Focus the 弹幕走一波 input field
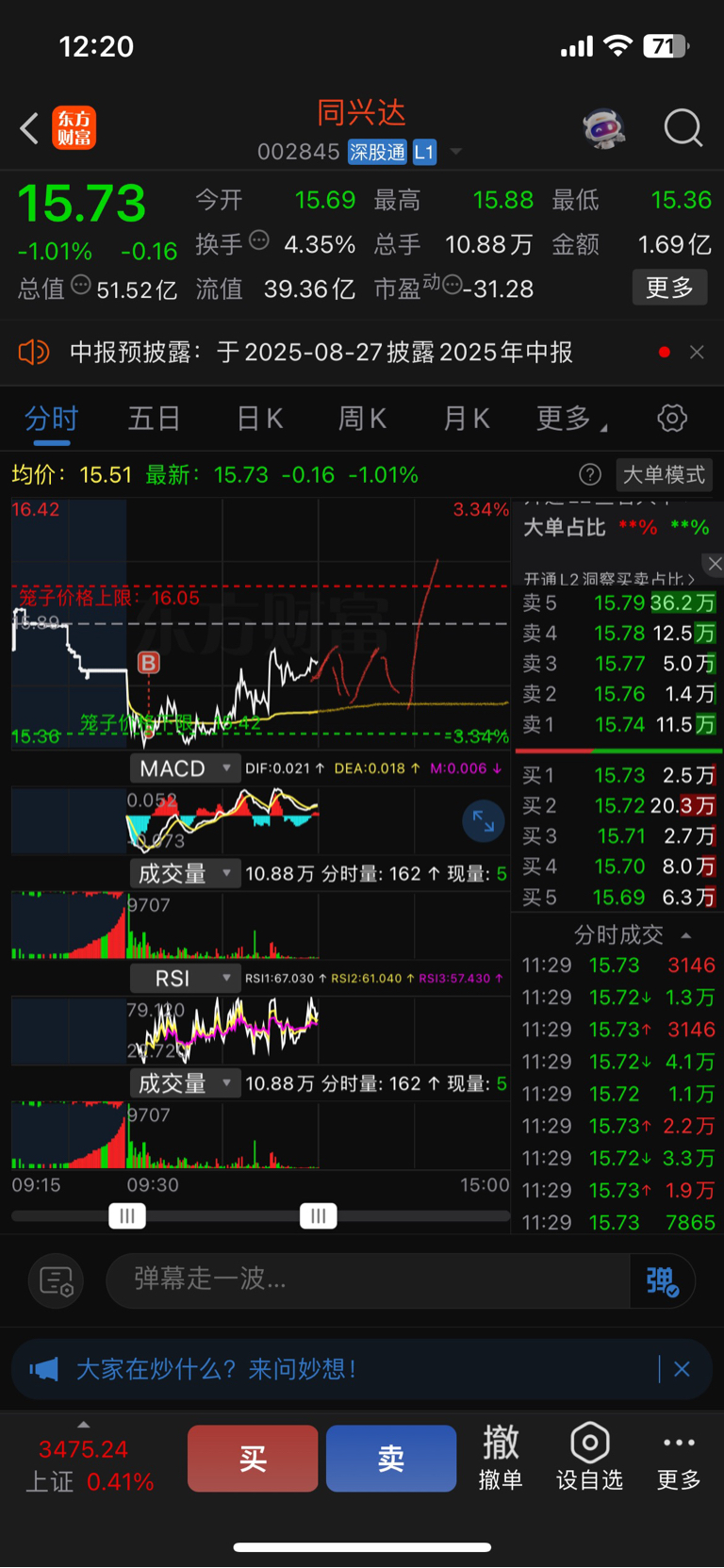Image resolution: width=724 pixels, height=1568 pixels. click(368, 1279)
